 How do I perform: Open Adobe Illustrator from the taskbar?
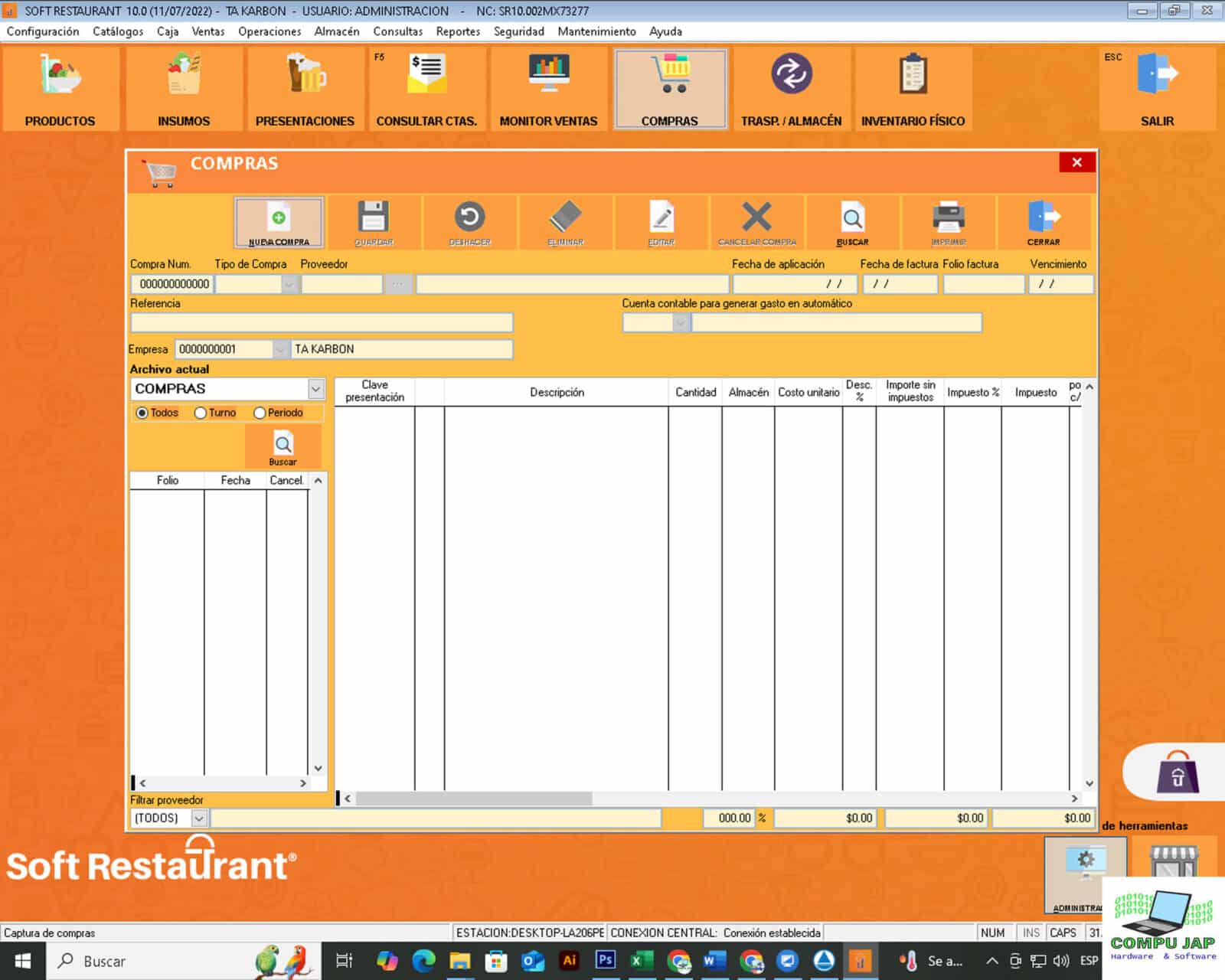pos(570,960)
